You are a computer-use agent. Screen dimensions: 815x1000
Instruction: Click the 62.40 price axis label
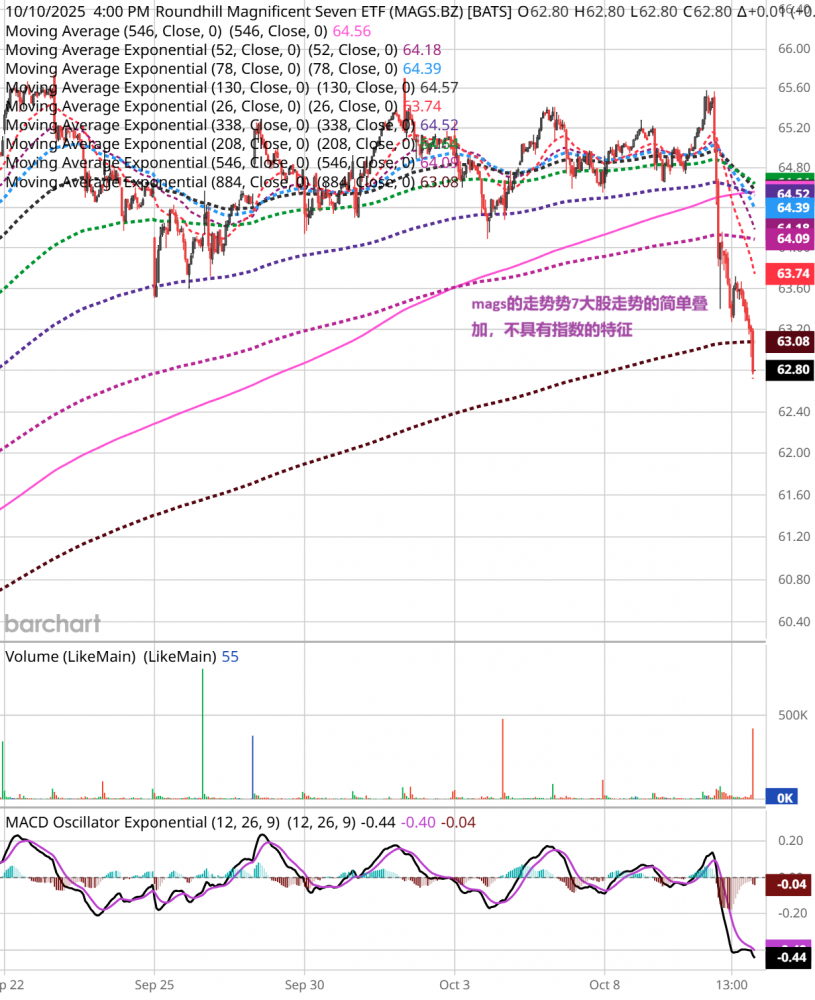coord(794,411)
